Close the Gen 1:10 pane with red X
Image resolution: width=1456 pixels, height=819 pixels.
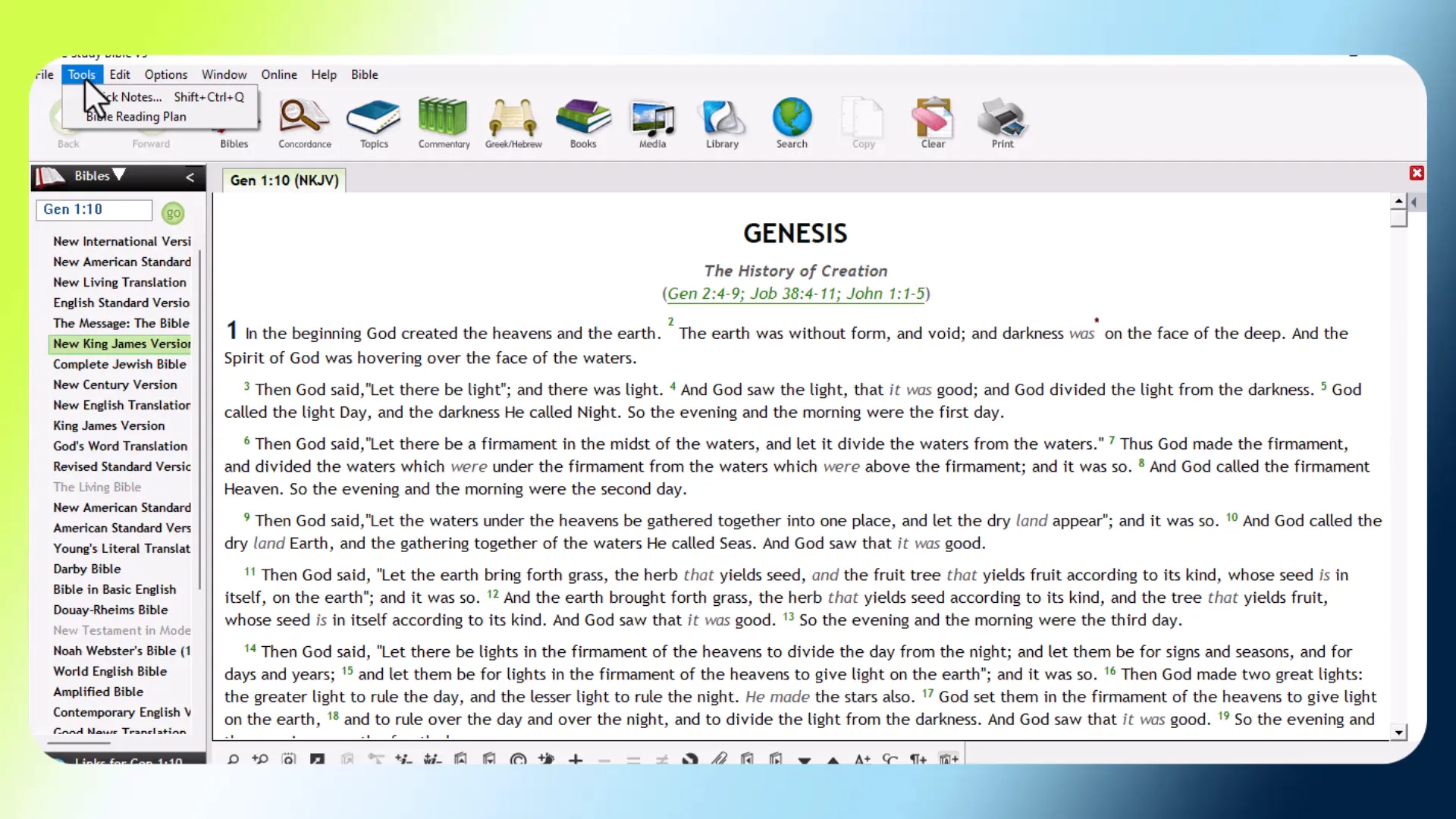[1417, 174]
